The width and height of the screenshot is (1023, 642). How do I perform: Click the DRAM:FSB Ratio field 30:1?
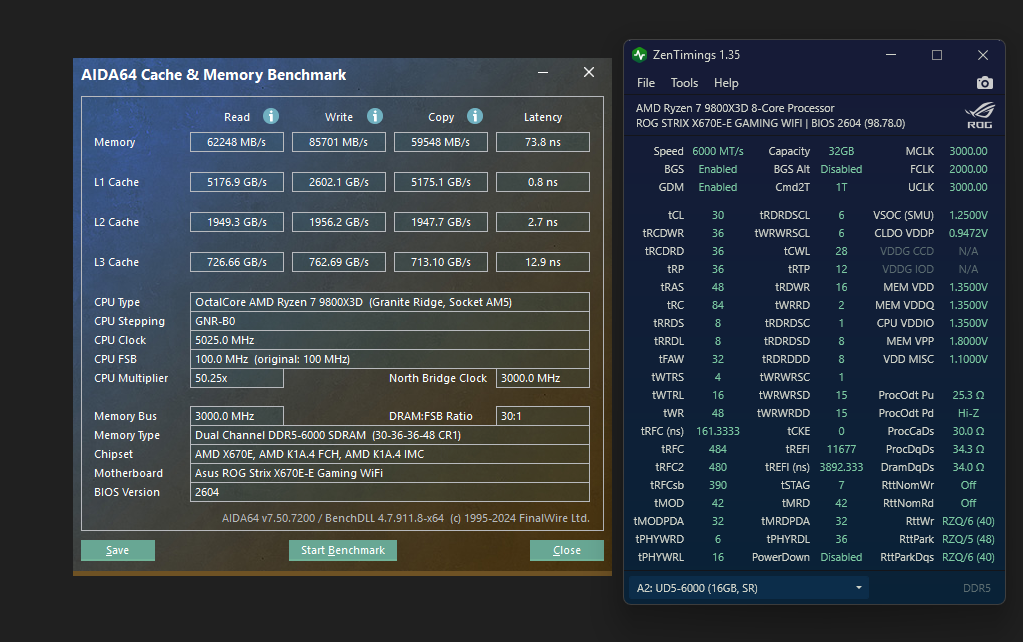coord(543,416)
